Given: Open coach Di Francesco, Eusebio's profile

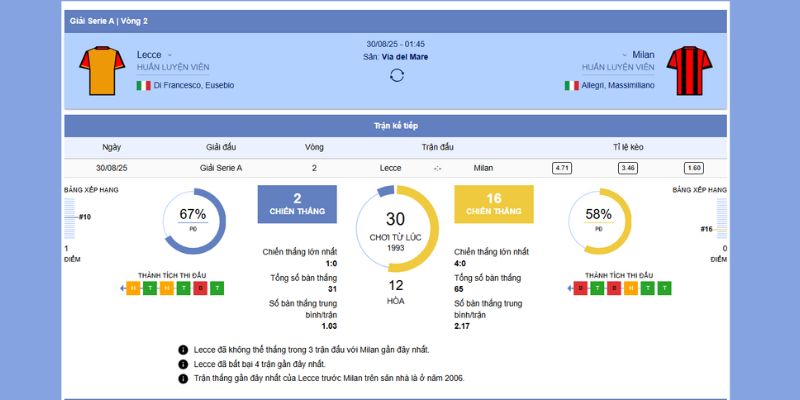Looking at the screenshot, I should pos(193,86).
